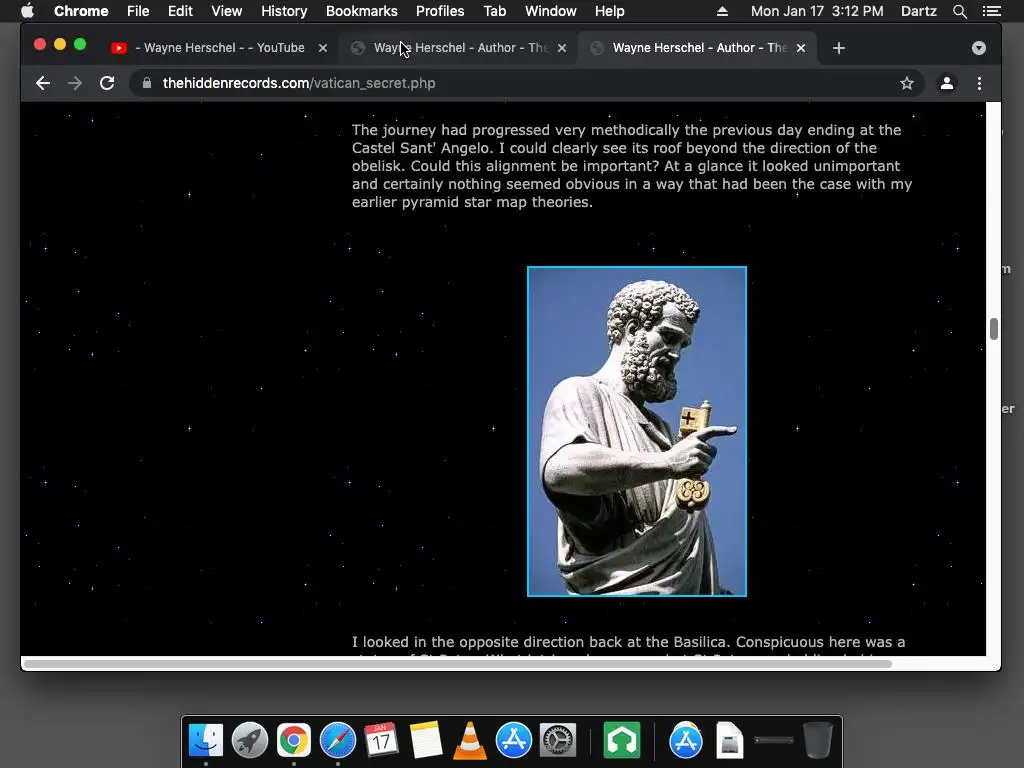The image size is (1024, 768).
Task: Bookmark this page with the star
Action: pyautogui.click(x=906, y=83)
